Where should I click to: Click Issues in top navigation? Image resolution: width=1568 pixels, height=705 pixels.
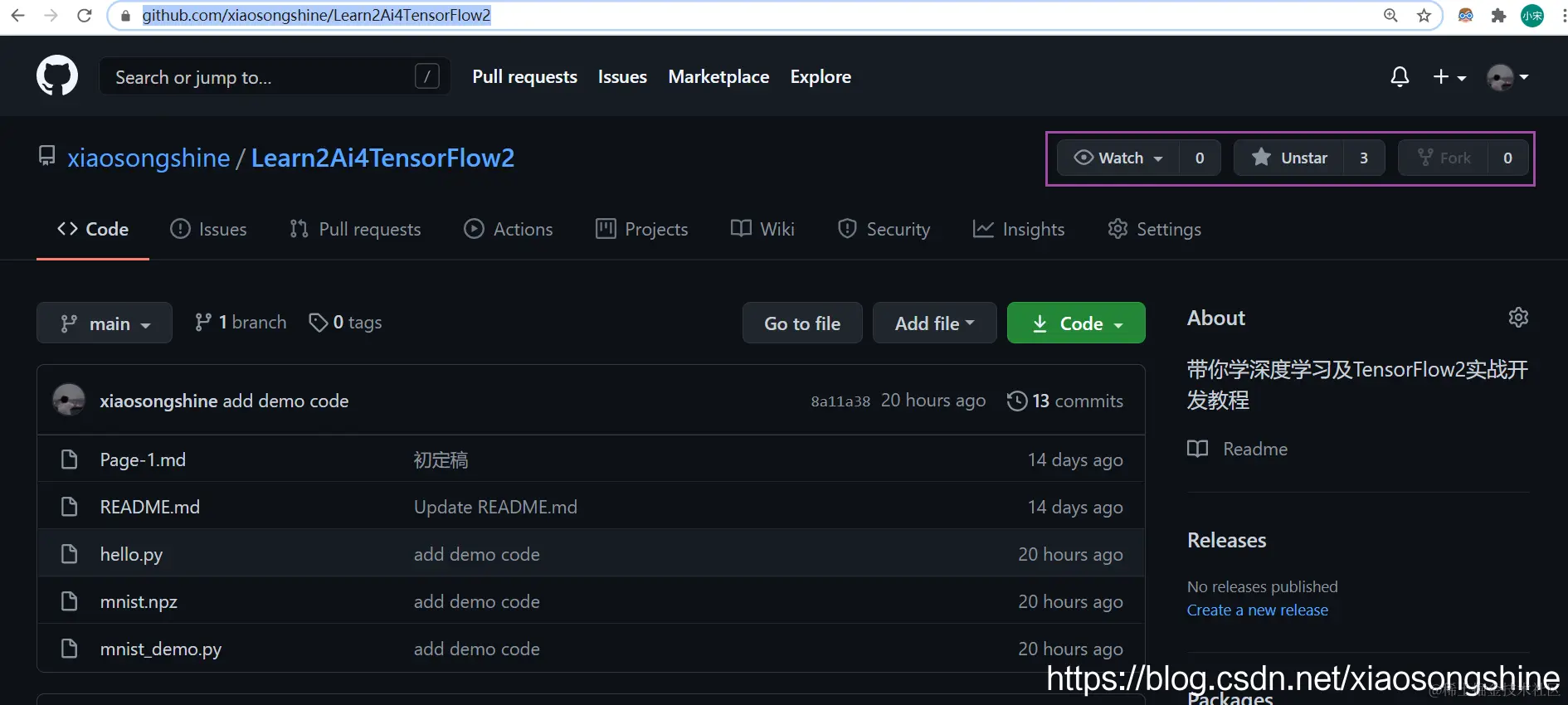[622, 76]
